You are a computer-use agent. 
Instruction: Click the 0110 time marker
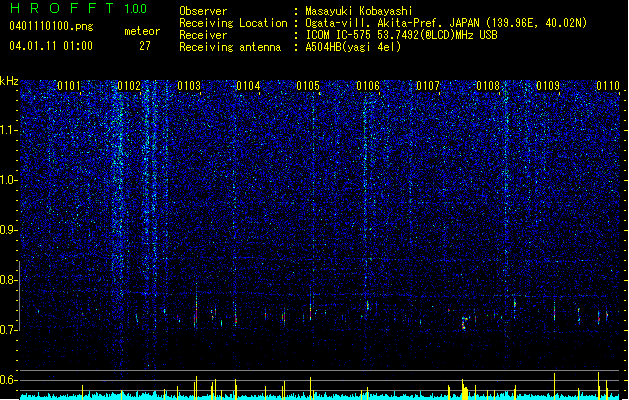click(608, 86)
